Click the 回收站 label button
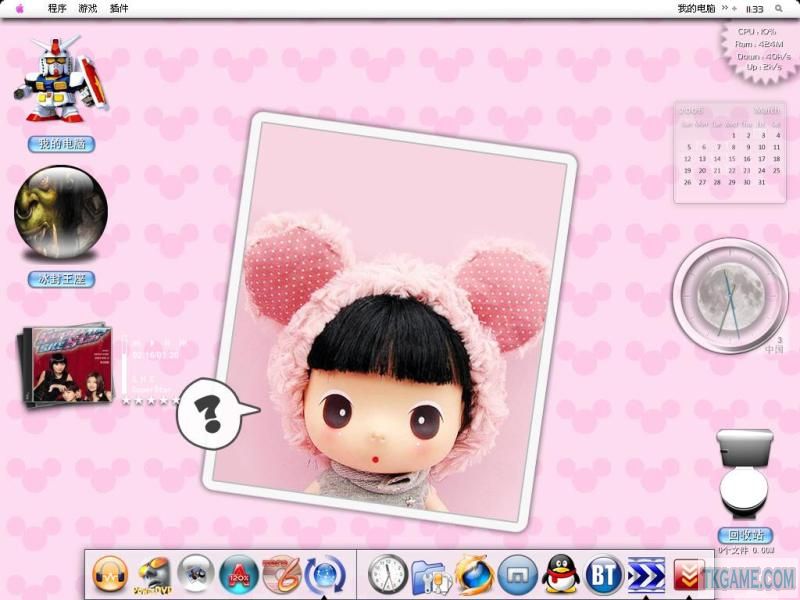The image size is (800, 600). 745,535
